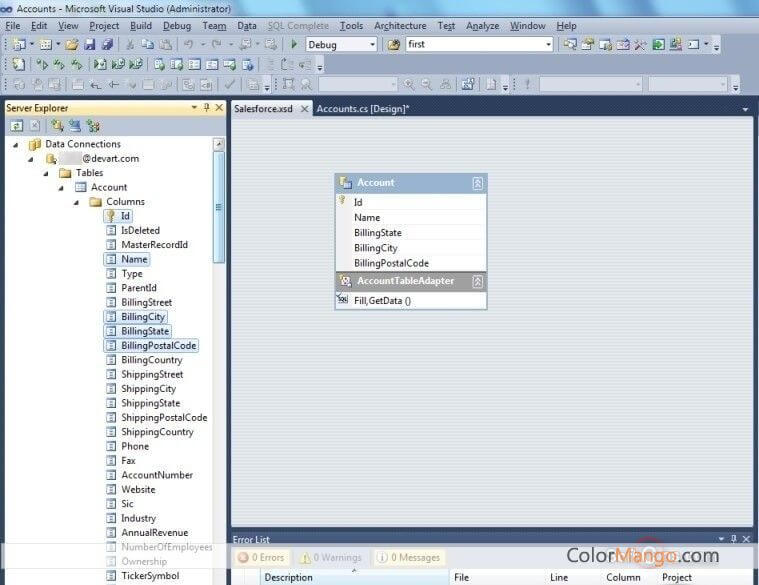The height and width of the screenshot is (585, 759).
Task: Click the green arrow Start Page icon
Action: click(658, 45)
